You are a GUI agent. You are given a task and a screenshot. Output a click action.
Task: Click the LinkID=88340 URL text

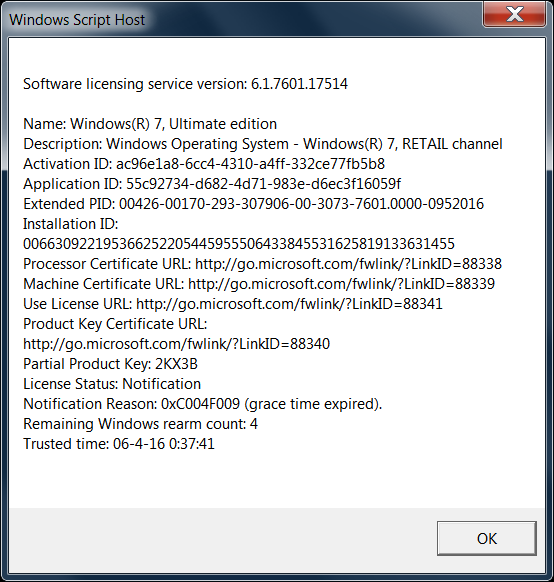coord(176,344)
